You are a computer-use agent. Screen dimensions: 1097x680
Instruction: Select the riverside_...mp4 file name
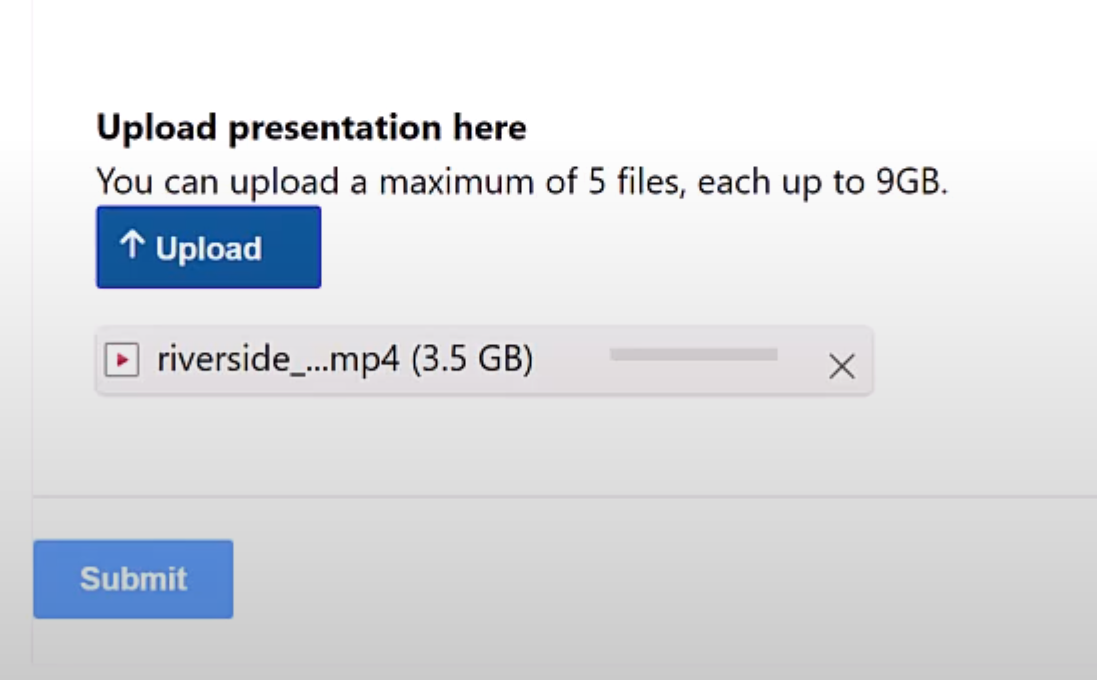pyautogui.click(x=278, y=360)
